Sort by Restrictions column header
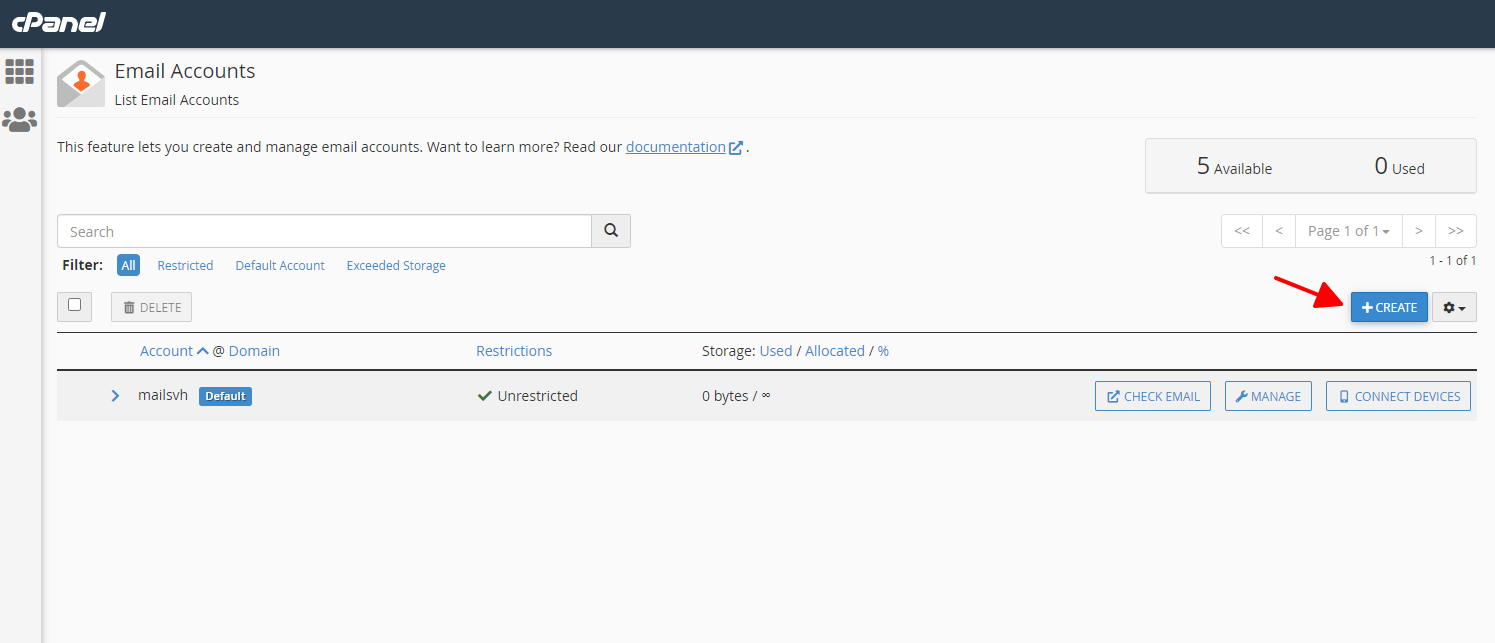 pos(514,351)
